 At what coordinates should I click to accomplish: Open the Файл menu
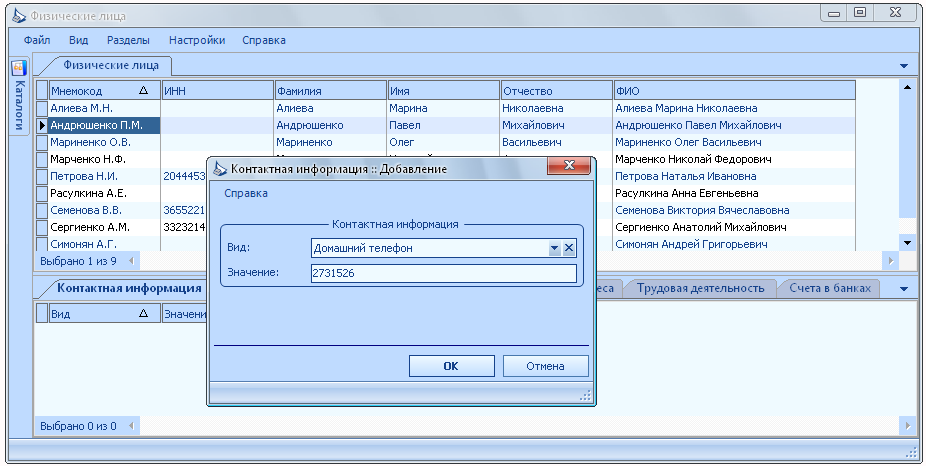(37, 40)
